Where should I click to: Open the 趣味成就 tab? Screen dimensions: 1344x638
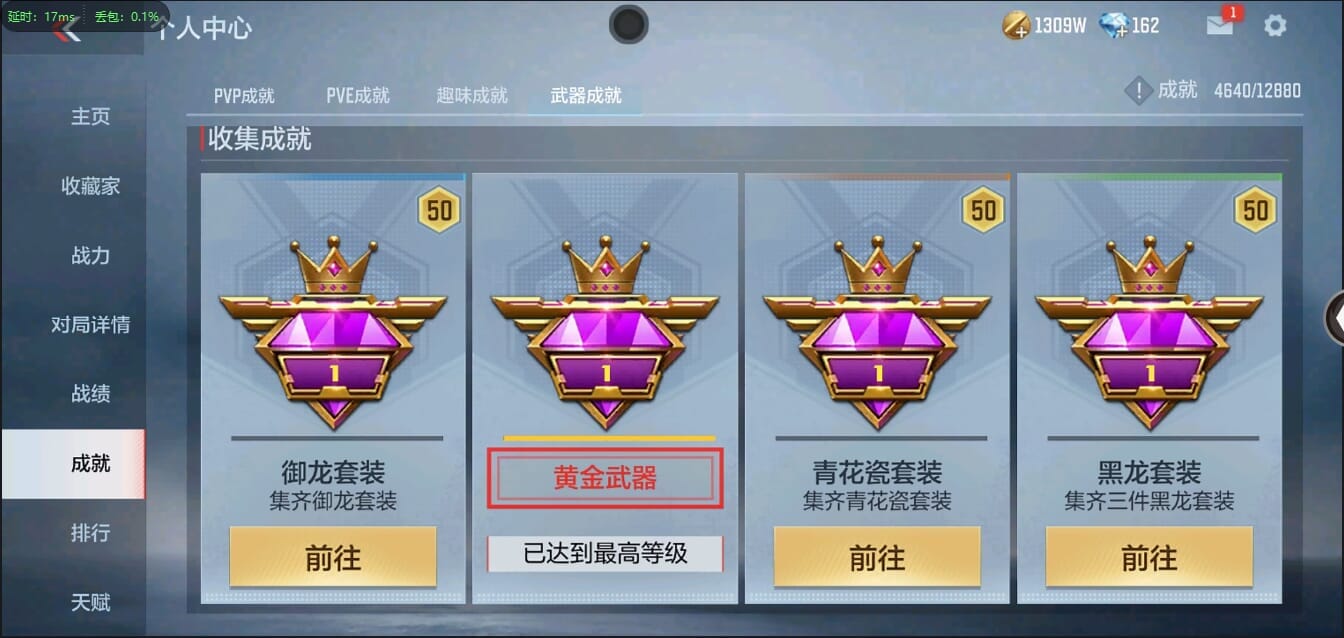click(x=472, y=96)
